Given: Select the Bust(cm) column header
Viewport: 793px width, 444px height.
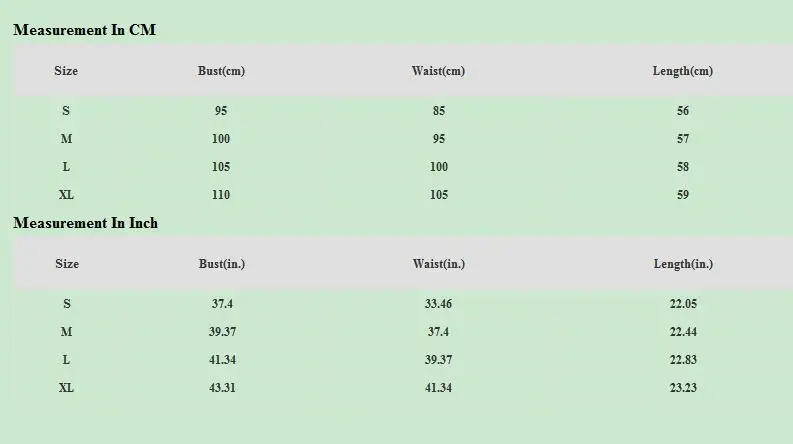Looking at the screenshot, I should pyautogui.click(x=221, y=71).
